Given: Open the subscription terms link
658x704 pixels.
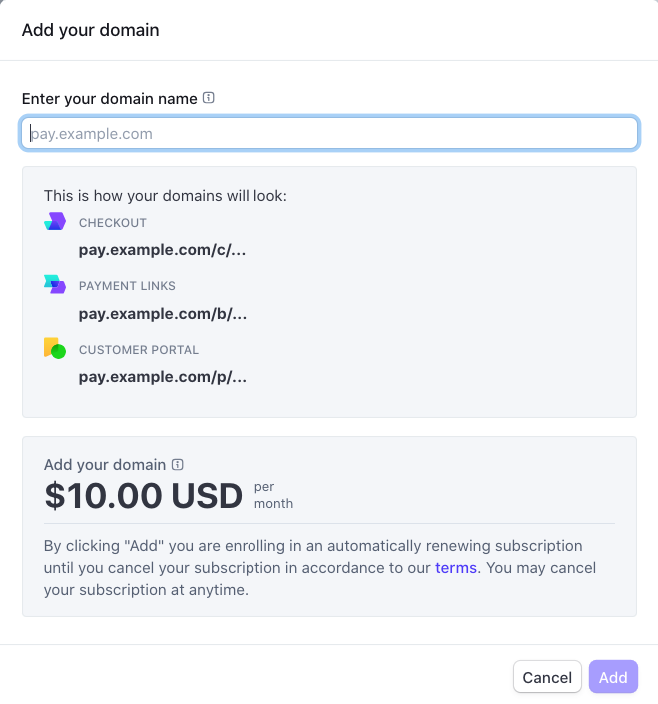Looking at the screenshot, I should click(x=457, y=568).
